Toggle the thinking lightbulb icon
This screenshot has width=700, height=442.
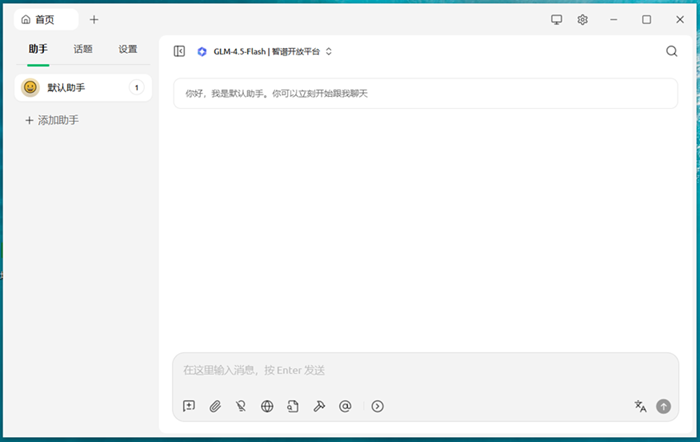point(241,406)
